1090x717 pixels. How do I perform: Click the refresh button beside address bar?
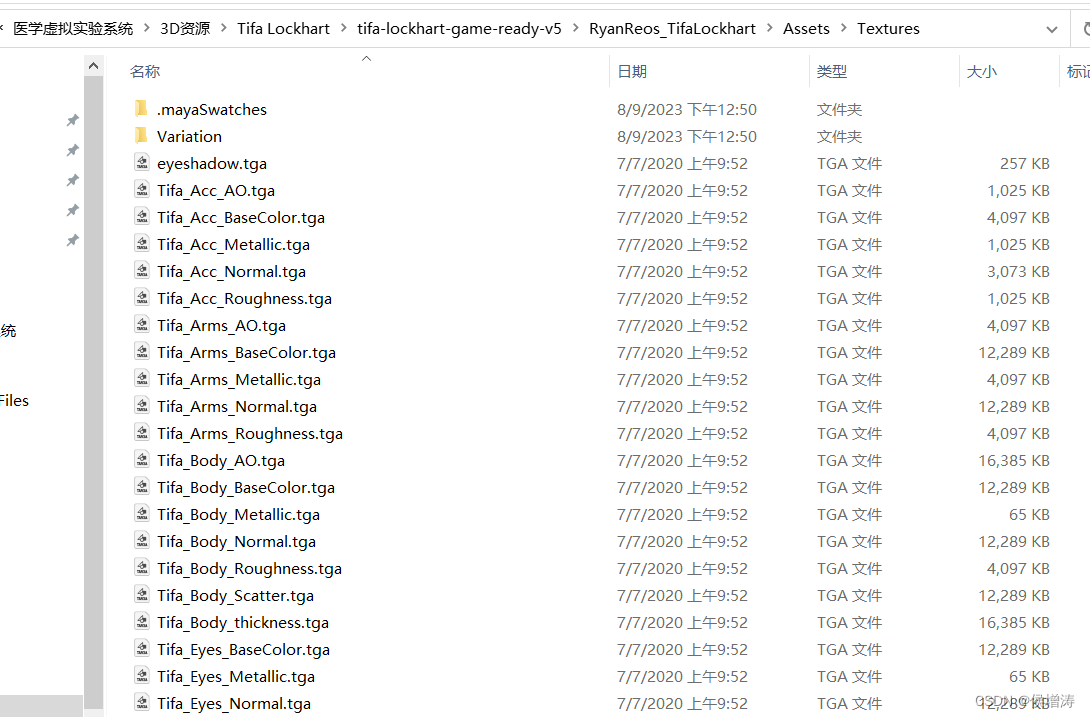(x=1085, y=29)
